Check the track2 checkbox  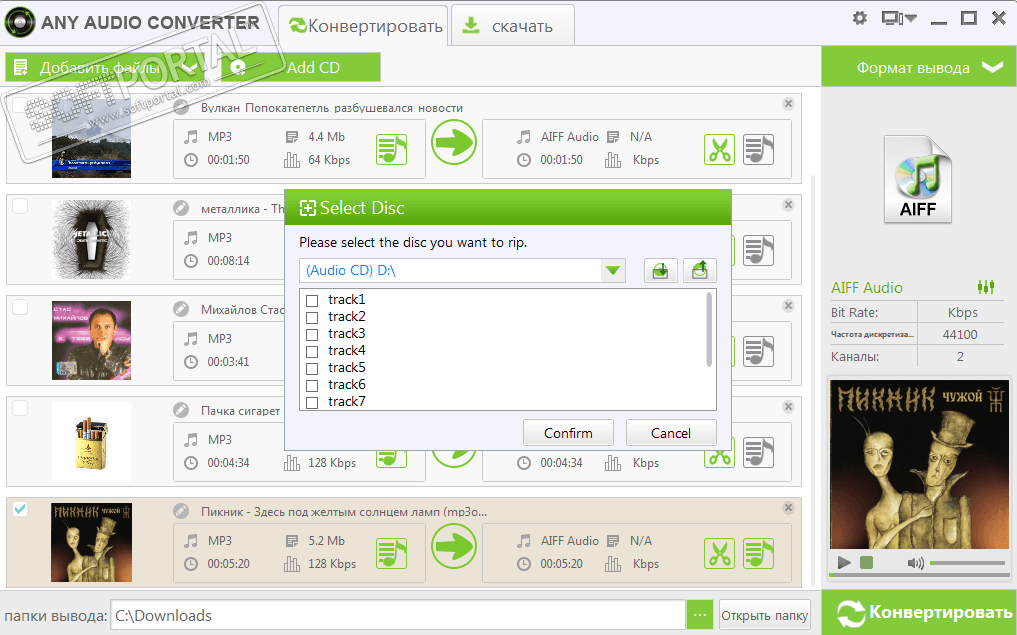tap(312, 317)
